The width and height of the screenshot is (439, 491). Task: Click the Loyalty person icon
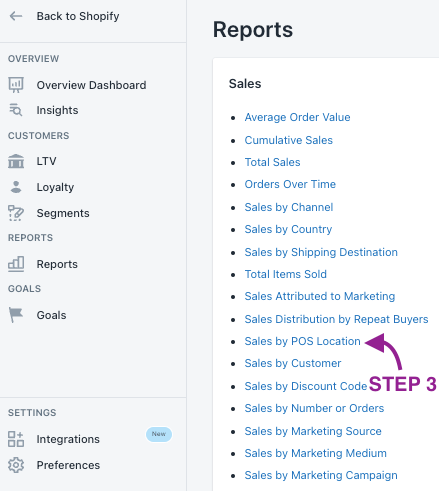click(16, 187)
